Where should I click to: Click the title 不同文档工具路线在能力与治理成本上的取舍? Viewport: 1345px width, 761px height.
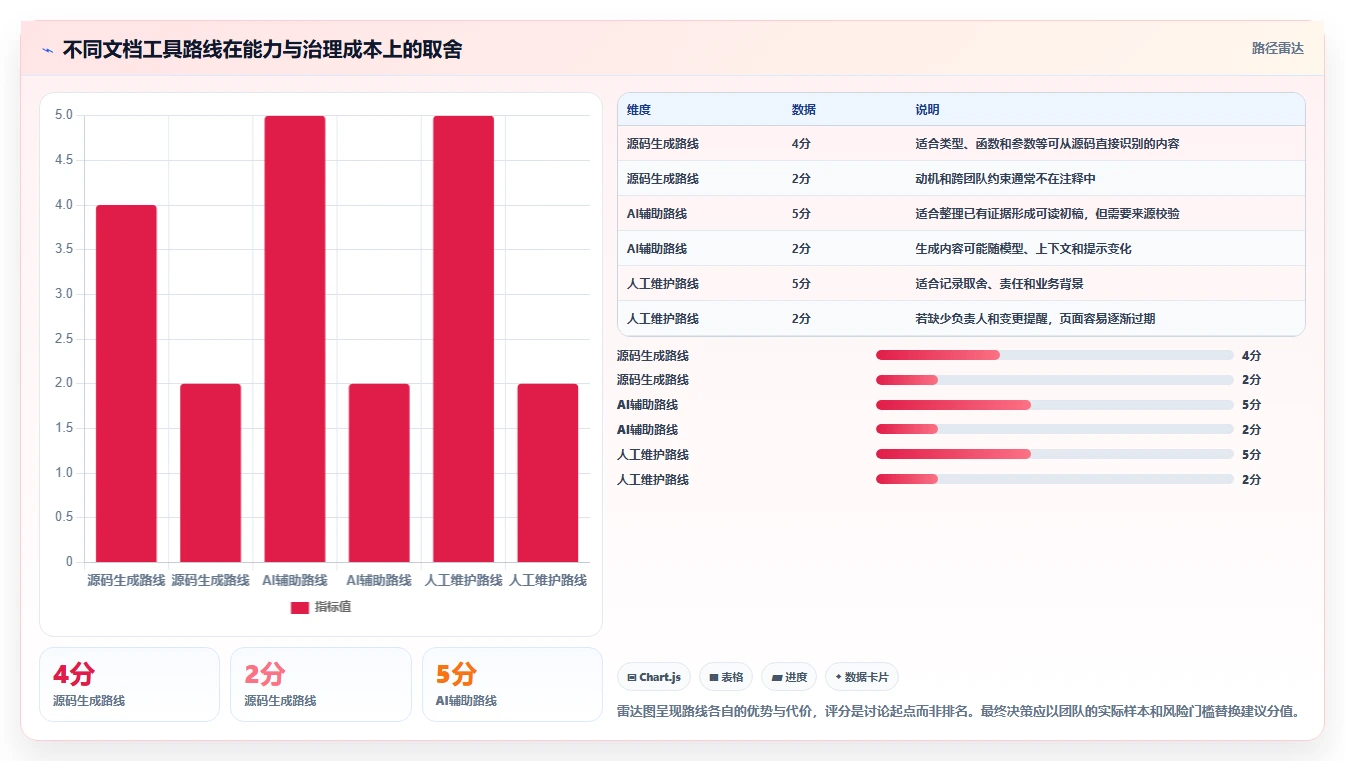click(262, 49)
